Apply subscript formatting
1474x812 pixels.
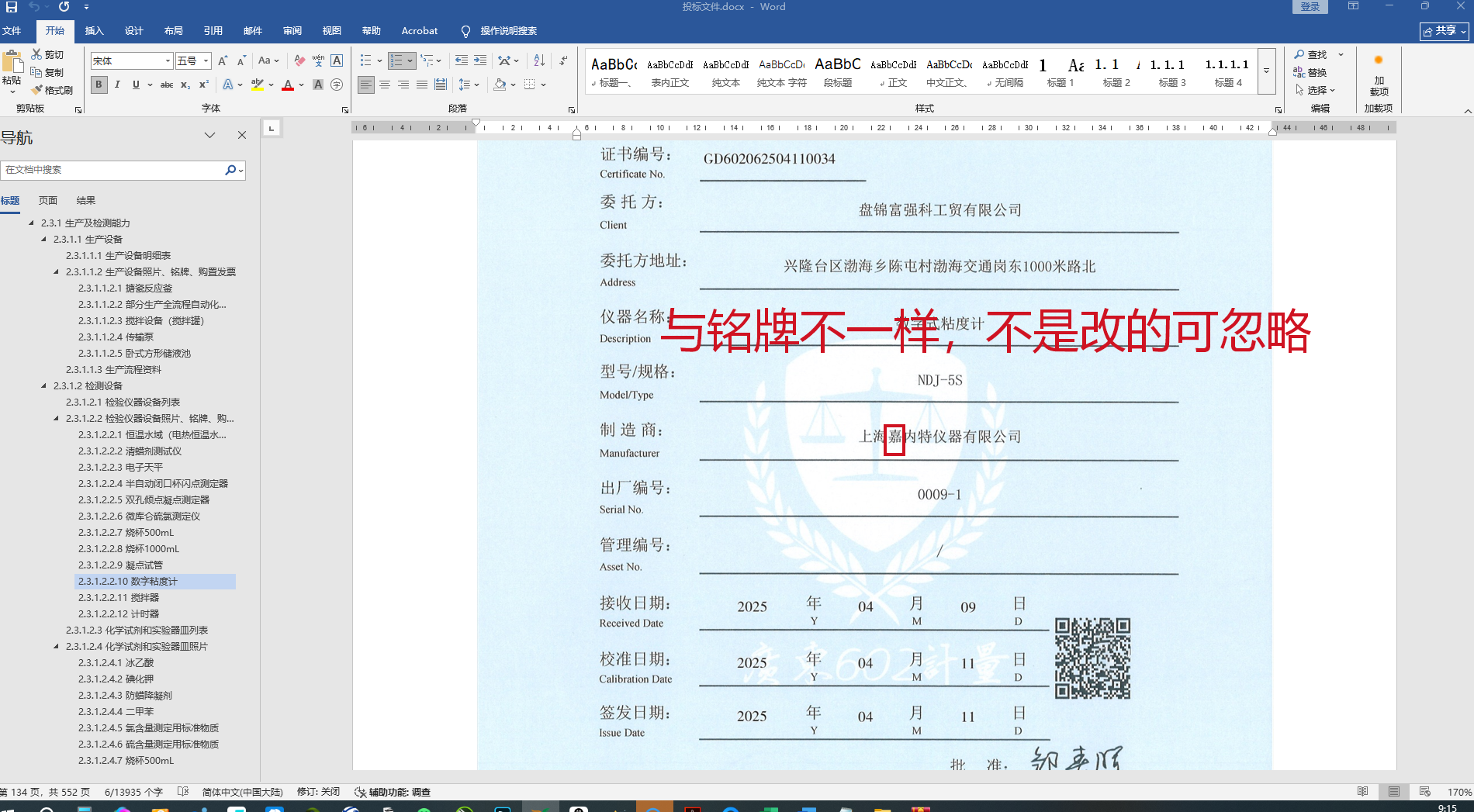(185, 85)
